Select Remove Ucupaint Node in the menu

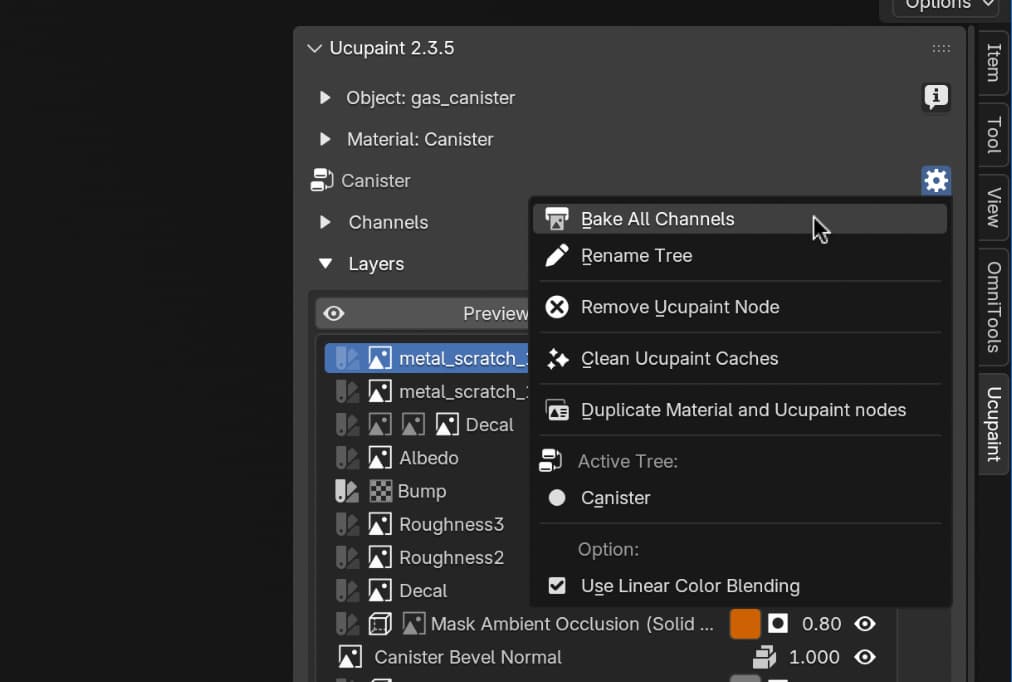click(740, 307)
